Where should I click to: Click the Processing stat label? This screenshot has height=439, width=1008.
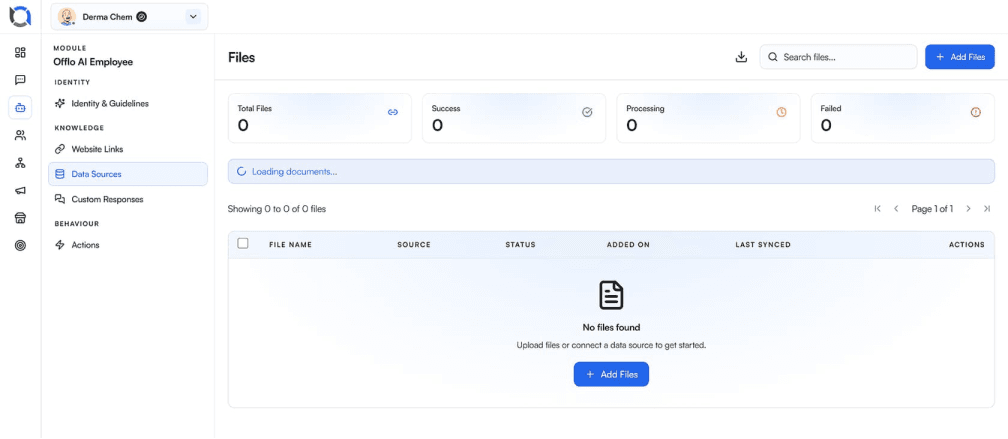pos(645,109)
